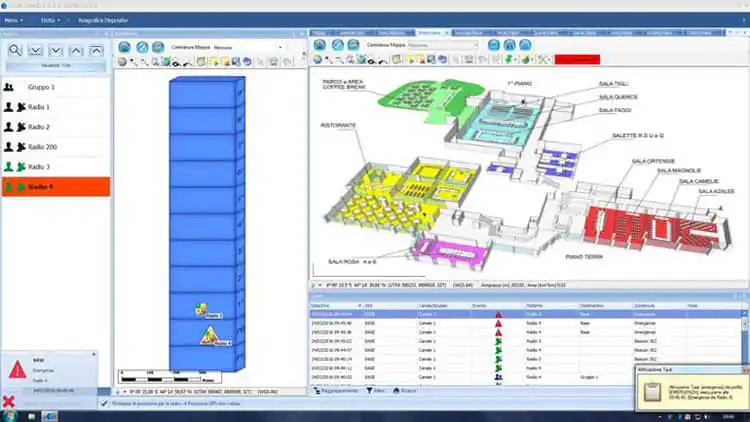The height and width of the screenshot is (422, 750).
Task: Select Radio 200 in the radio list
Action: [44, 147]
